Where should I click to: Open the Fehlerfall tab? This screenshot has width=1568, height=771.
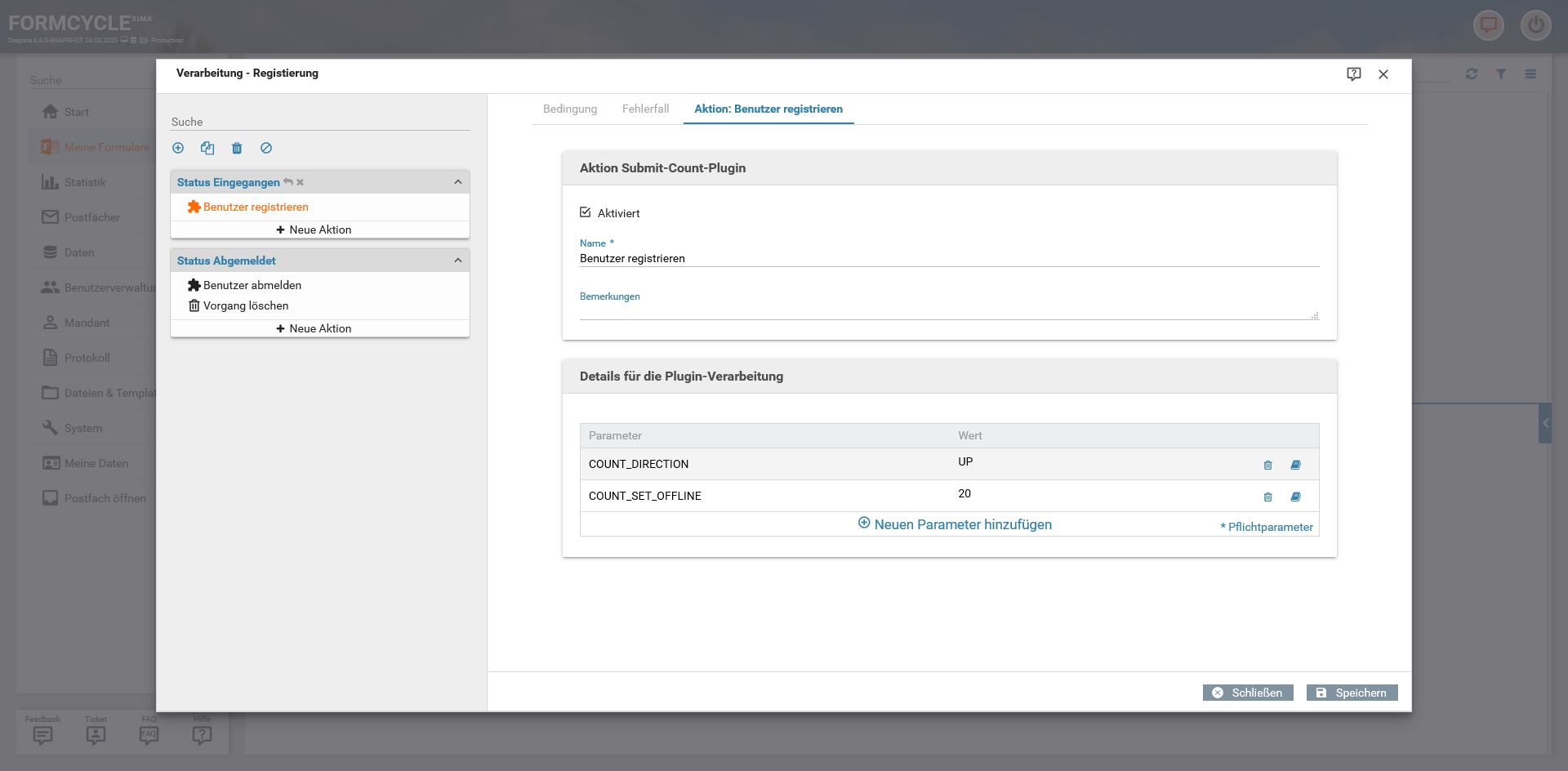pos(645,109)
